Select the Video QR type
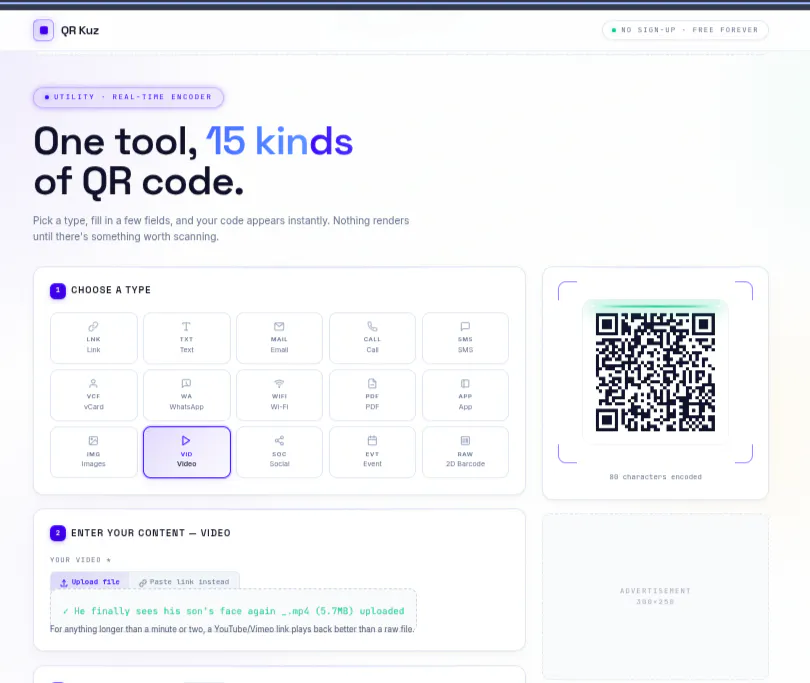Screen dimensions: 810x683 pyautogui.click(x=186, y=452)
